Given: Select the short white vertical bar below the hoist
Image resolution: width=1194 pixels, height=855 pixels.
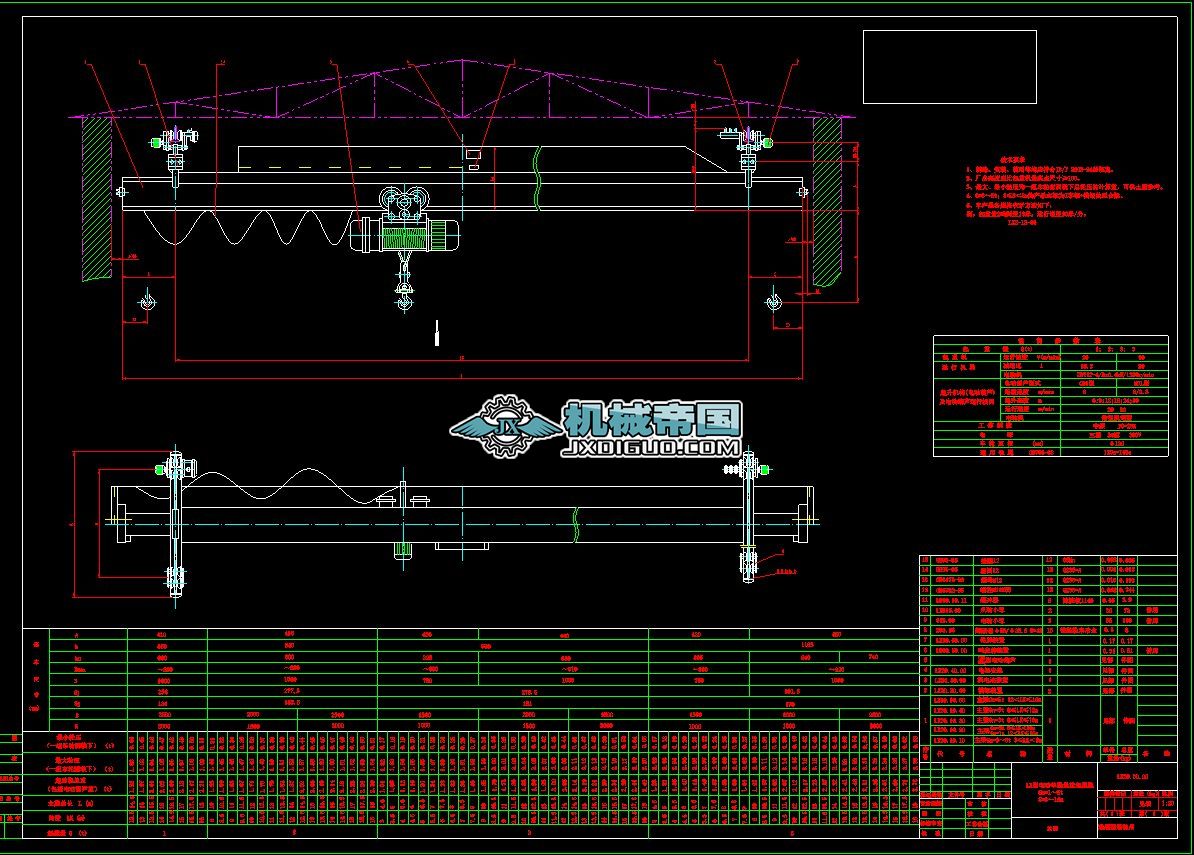Looking at the screenshot, I should [x=436, y=333].
